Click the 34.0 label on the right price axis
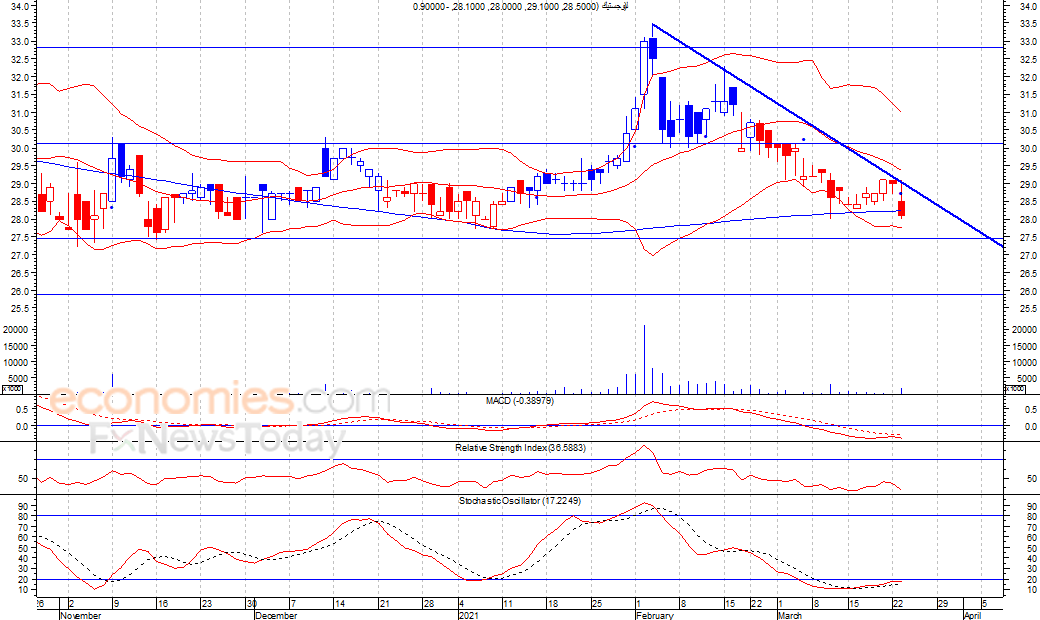The height and width of the screenshot is (620, 1040). (1021, 7)
